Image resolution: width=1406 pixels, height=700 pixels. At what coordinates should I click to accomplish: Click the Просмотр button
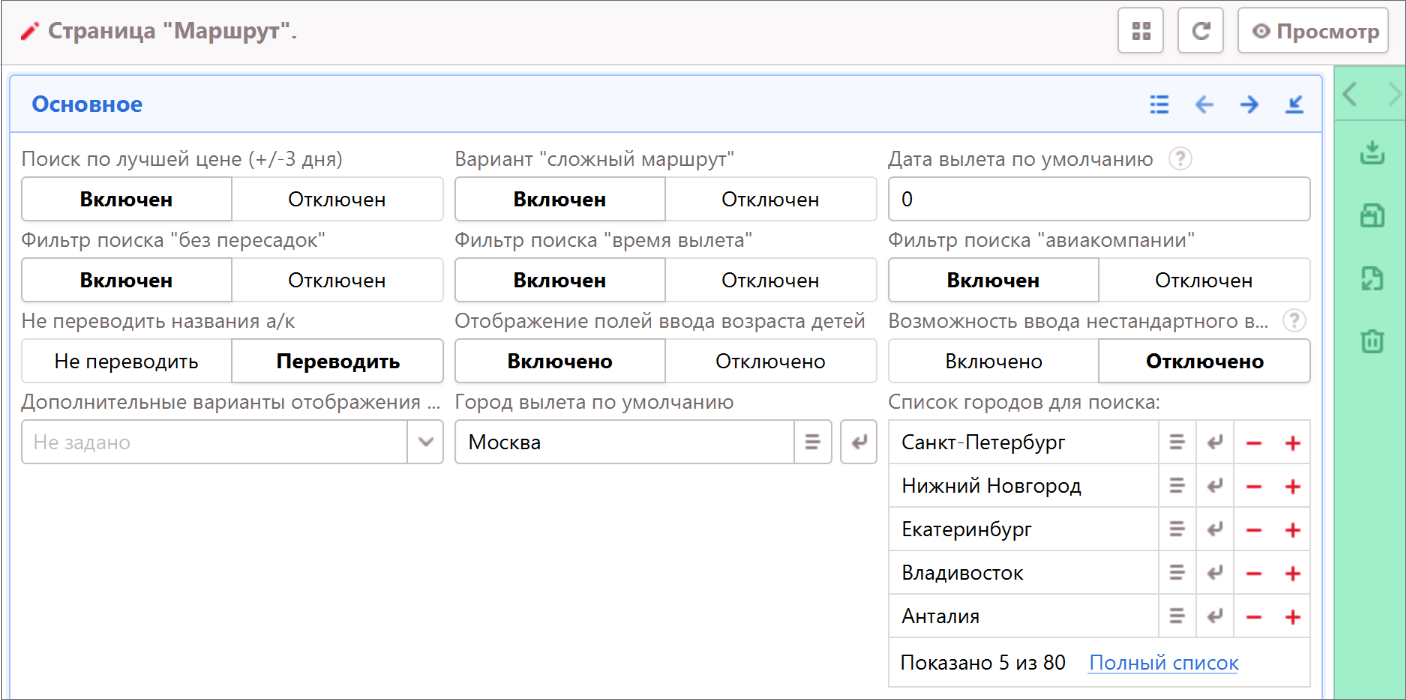pos(1313,31)
